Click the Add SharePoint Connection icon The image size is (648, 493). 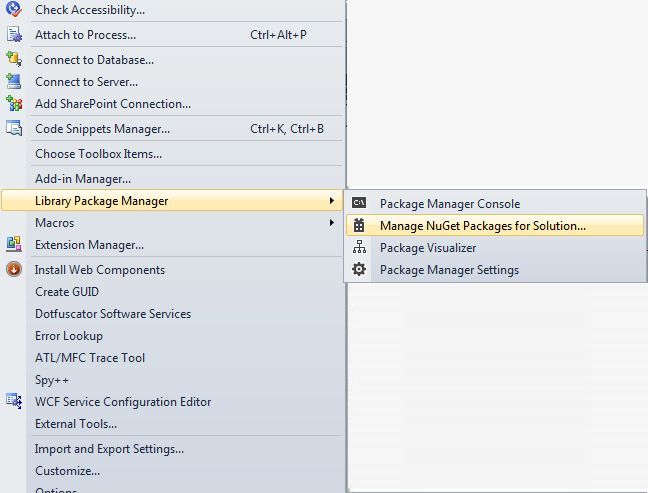point(14,104)
